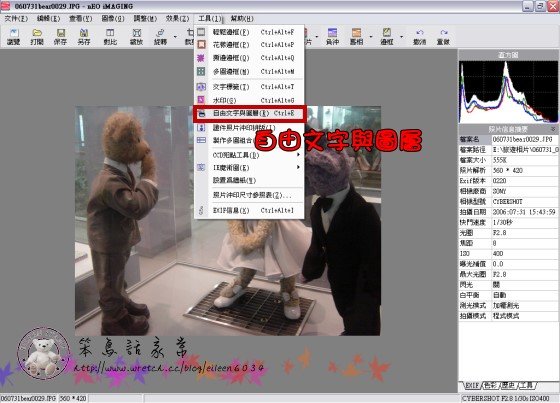Open dropdown arrow next to 旋轉 rotate
Screen dimensions: 560x403
(x=175, y=37)
